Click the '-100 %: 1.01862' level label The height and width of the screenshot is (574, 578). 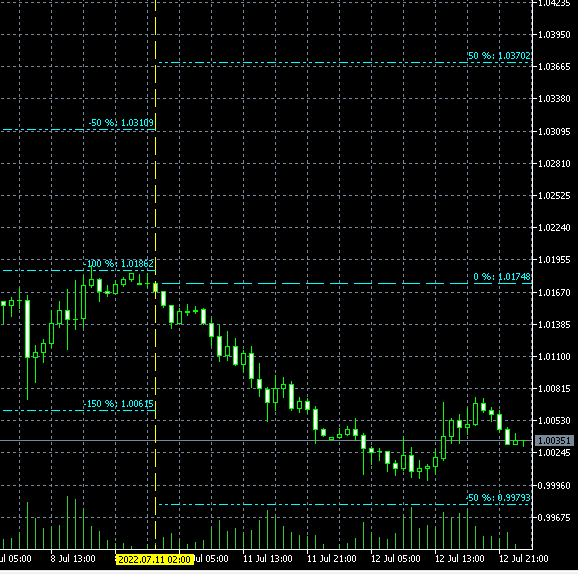pos(118,264)
